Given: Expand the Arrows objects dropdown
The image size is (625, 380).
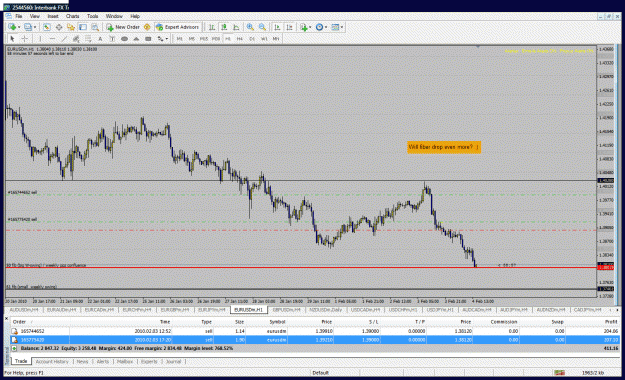Looking at the screenshot, I should click(x=166, y=39).
